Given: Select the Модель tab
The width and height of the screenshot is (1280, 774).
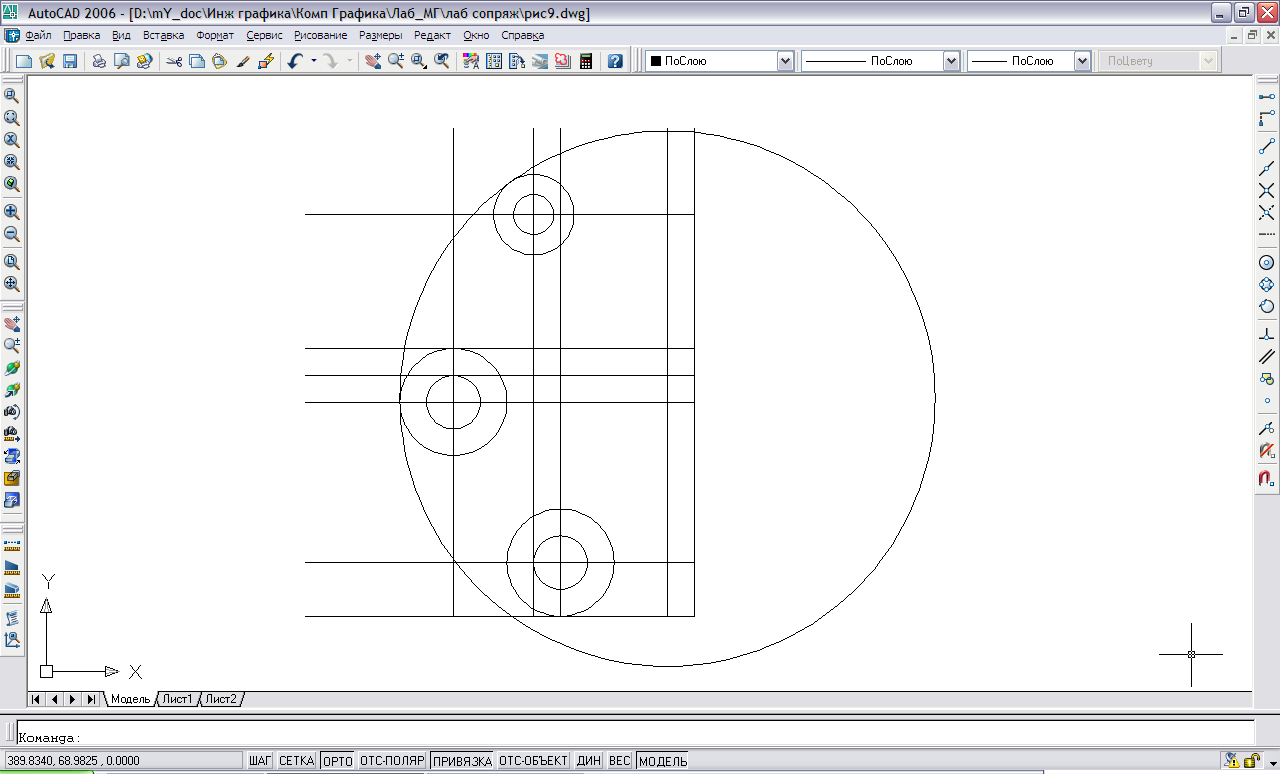Looking at the screenshot, I should tap(130, 699).
